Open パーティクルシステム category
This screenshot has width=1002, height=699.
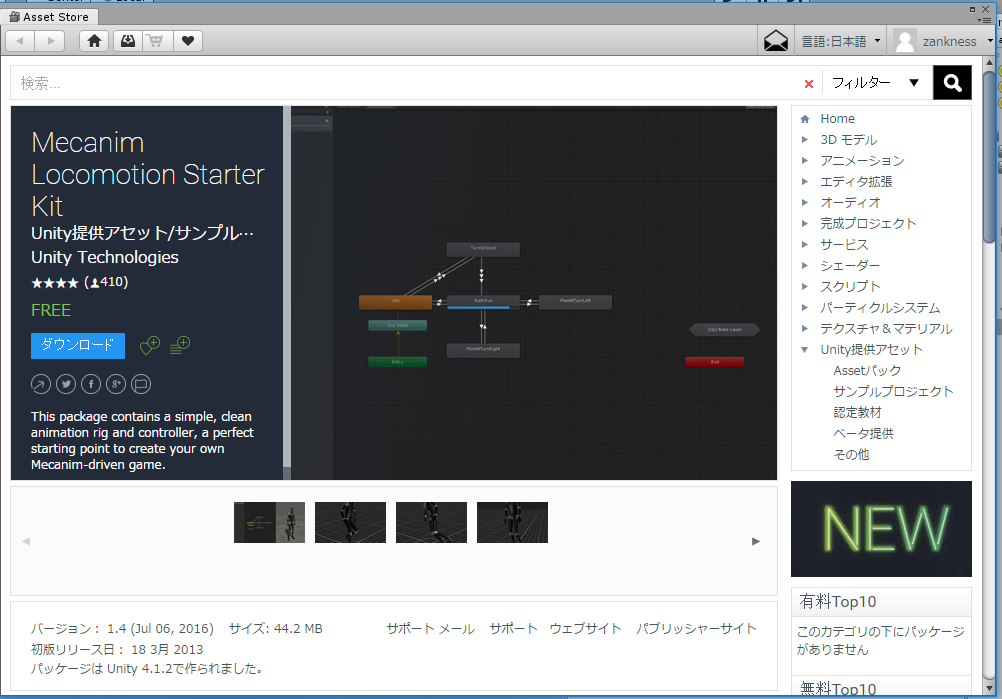tap(880, 307)
